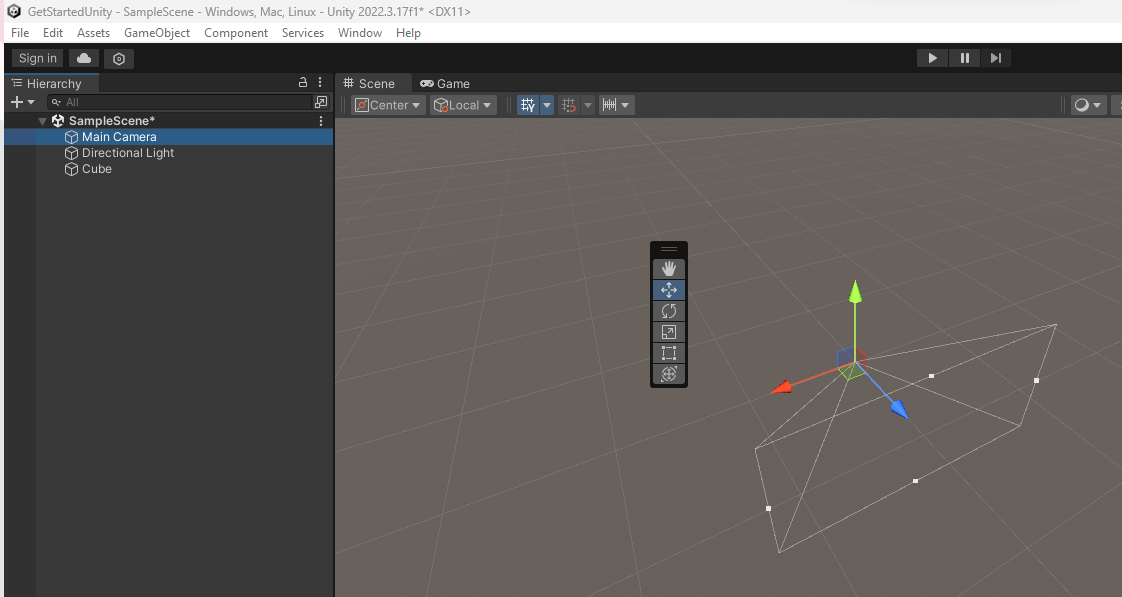Screen dimensions: 1122x597
Task: Open the Services menu
Action: 303,33
